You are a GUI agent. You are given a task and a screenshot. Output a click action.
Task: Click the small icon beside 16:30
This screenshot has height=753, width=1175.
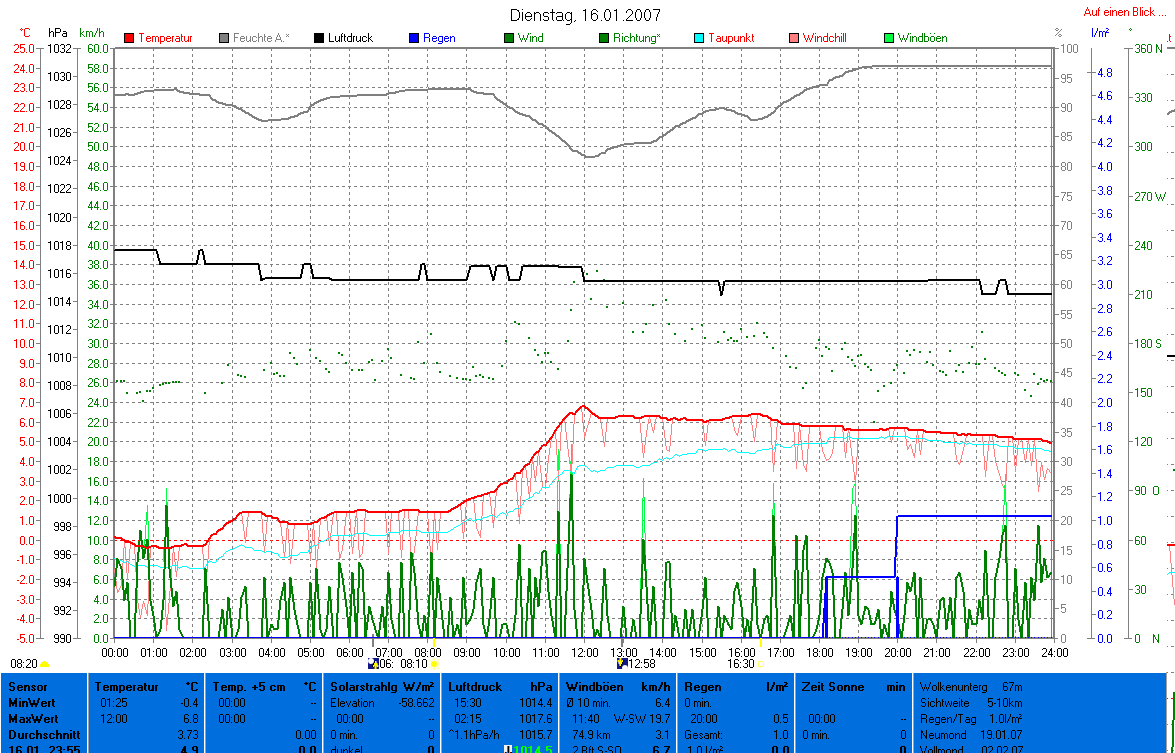coord(760,663)
